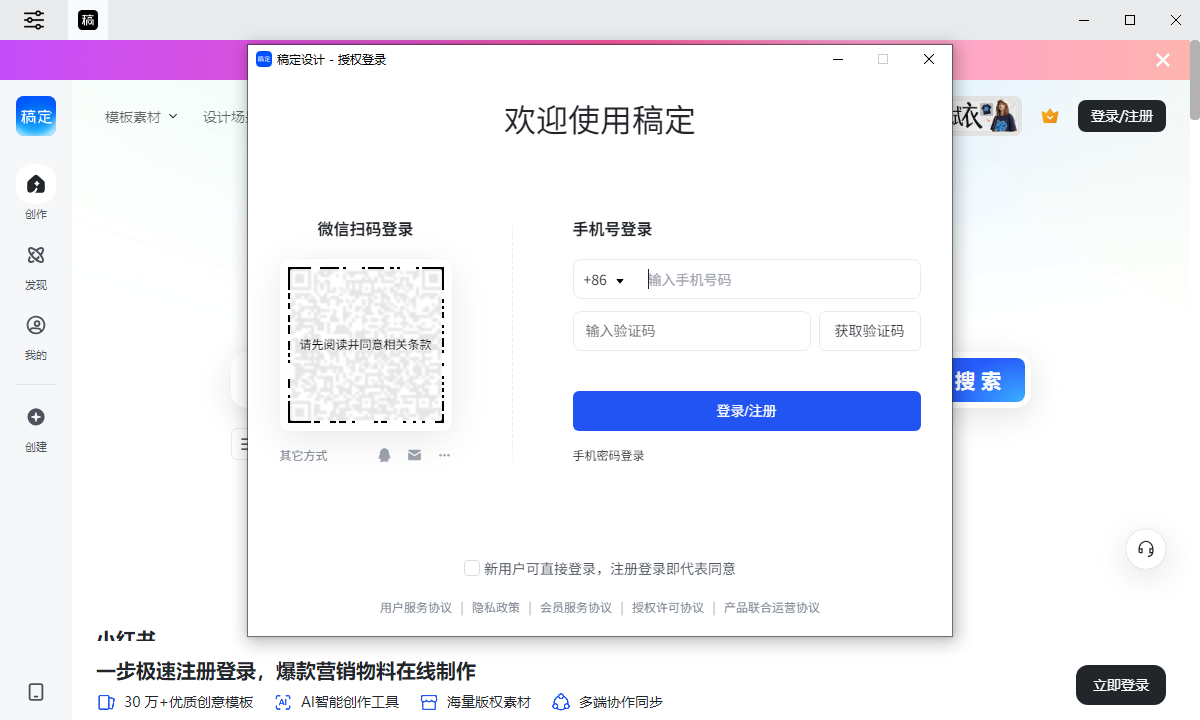Image resolution: width=1200 pixels, height=720 pixels.
Task: Choose email login icon under 其它方式
Action: point(415,455)
